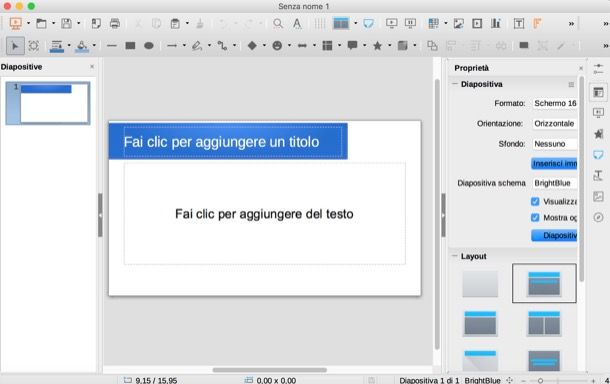Open Find and Replace magnifier icon

coord(278,24)
